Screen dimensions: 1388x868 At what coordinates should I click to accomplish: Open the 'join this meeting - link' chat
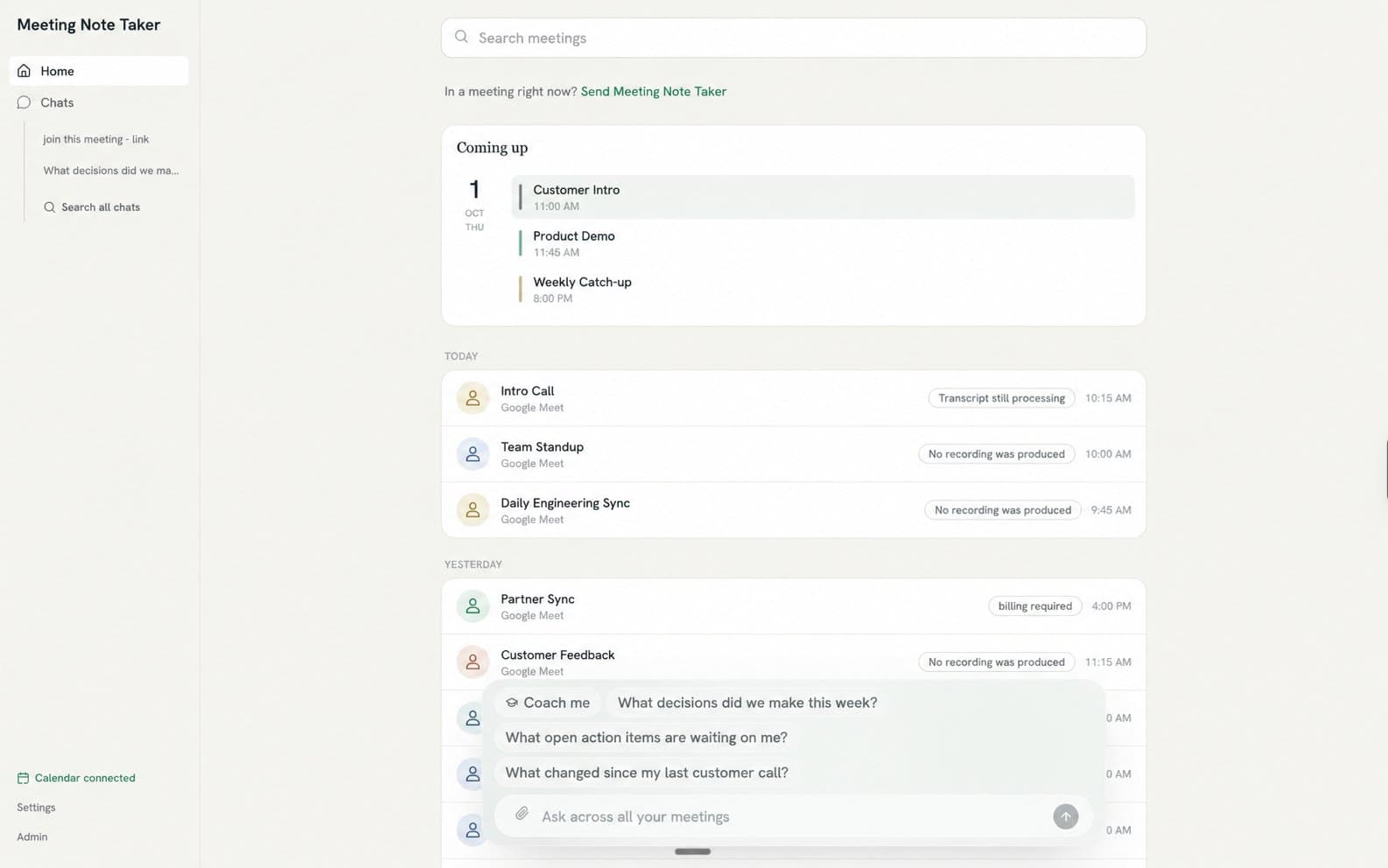click(x=96, y=139)
